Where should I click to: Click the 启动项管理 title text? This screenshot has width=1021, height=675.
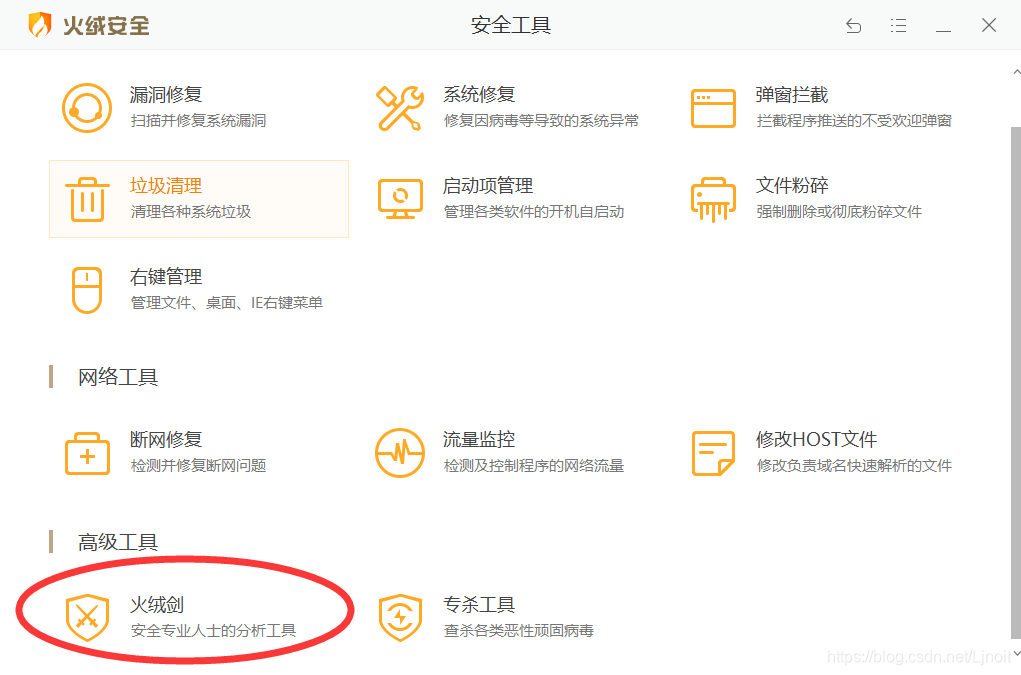point(488,186)
